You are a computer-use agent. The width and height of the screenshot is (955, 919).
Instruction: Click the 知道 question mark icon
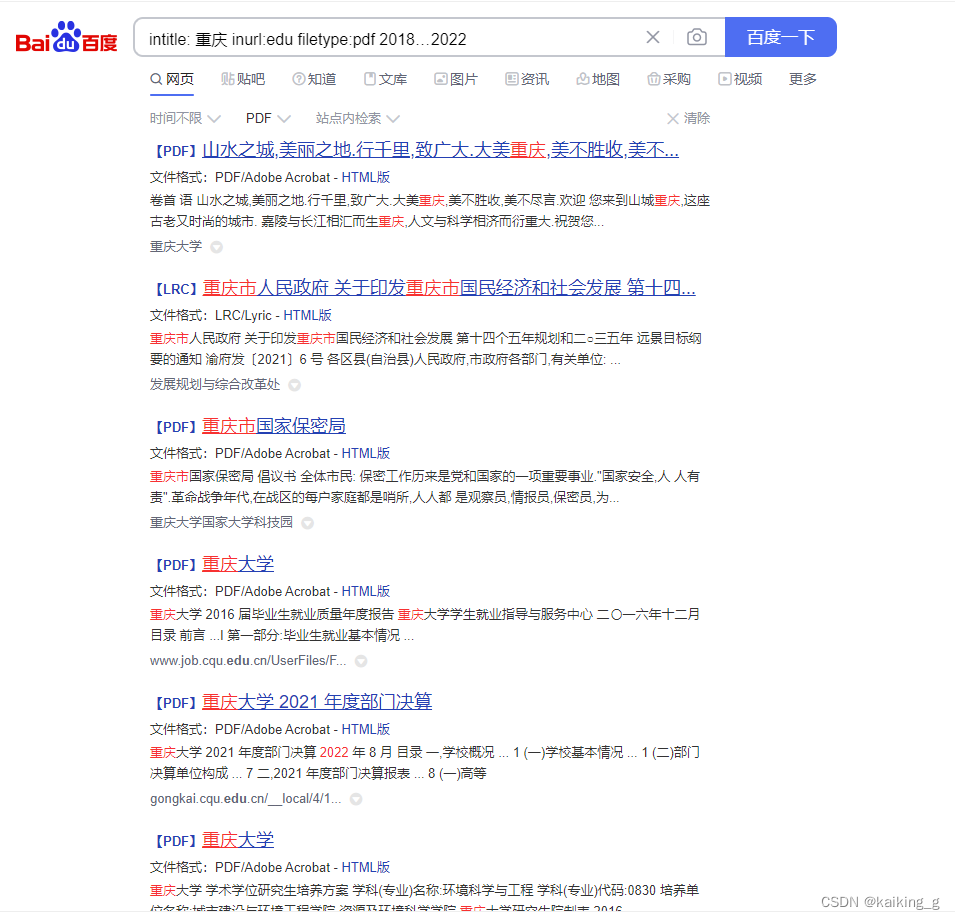tap(298, 79)
